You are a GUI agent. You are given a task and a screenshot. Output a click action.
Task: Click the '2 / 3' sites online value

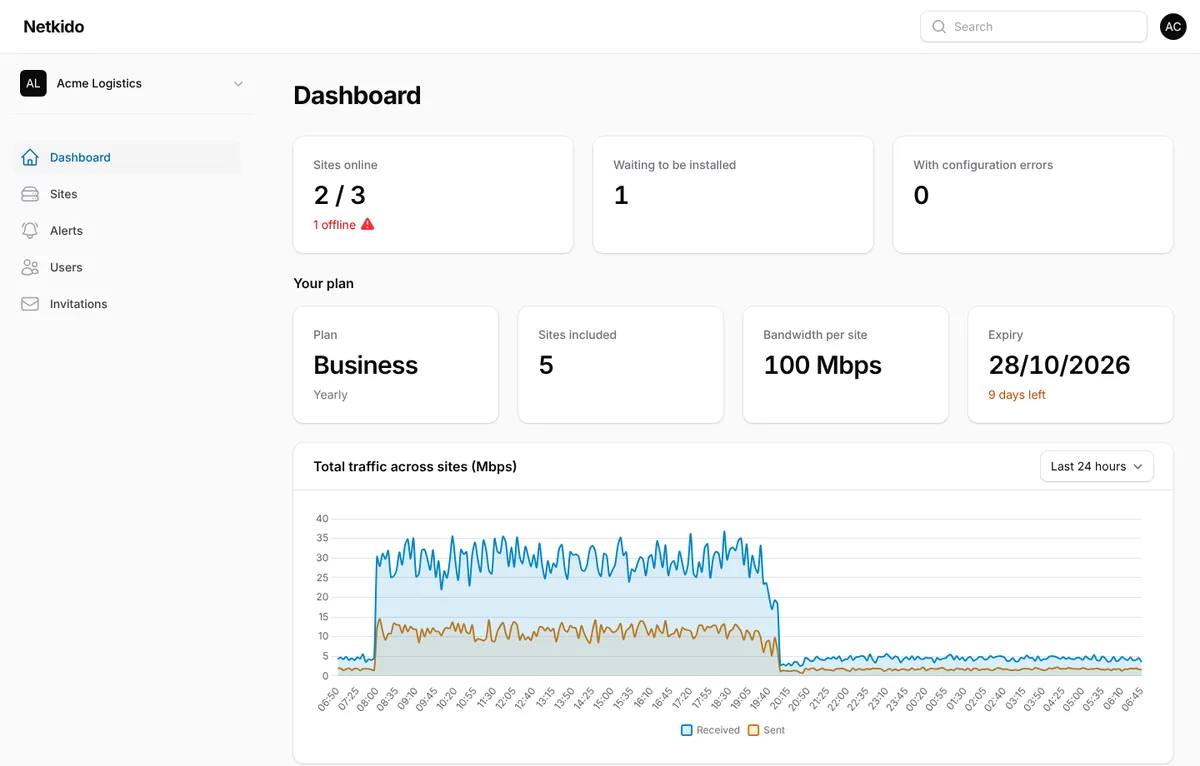coord(340,195)
